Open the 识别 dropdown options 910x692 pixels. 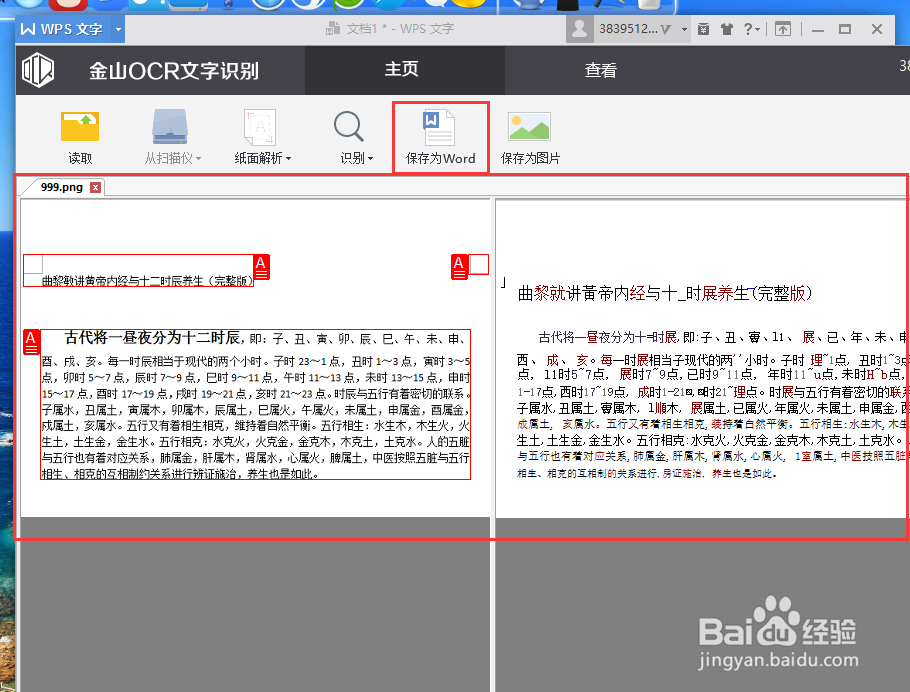[x=371, y=157]
